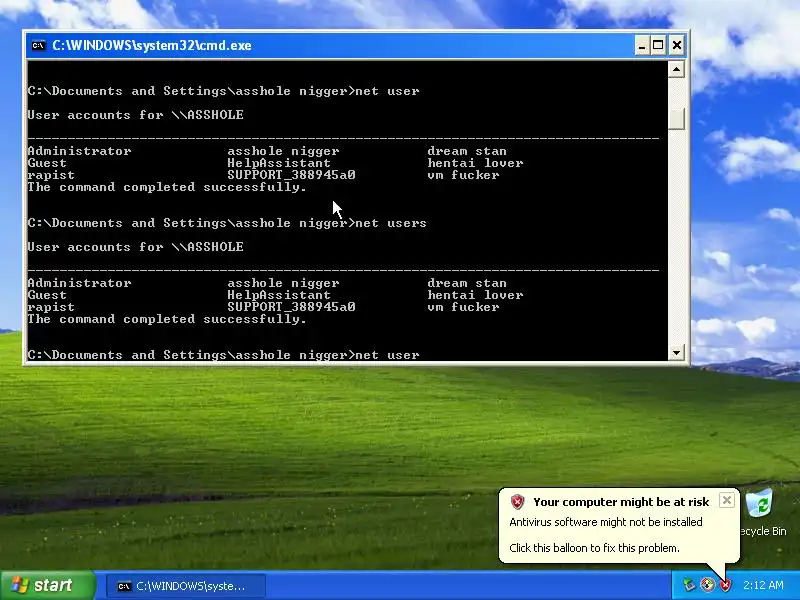Click 'Antivirus software might not be installed' text
The image size is (800, 600).
606,522
